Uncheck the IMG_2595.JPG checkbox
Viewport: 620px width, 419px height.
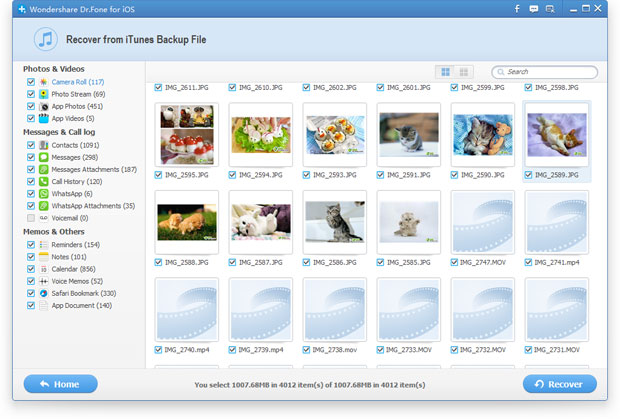pyautogui.click(x=158, y=175)
